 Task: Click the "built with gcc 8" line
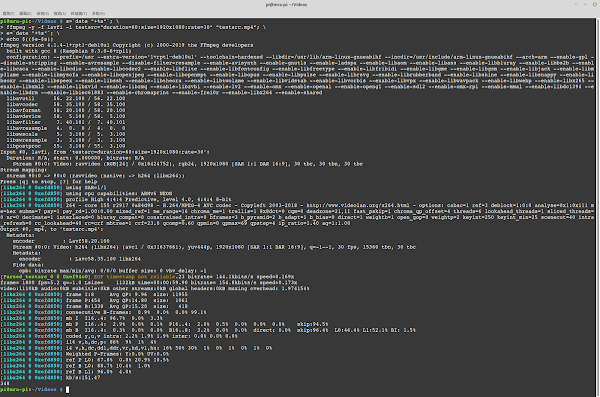[x=69, y=51]
